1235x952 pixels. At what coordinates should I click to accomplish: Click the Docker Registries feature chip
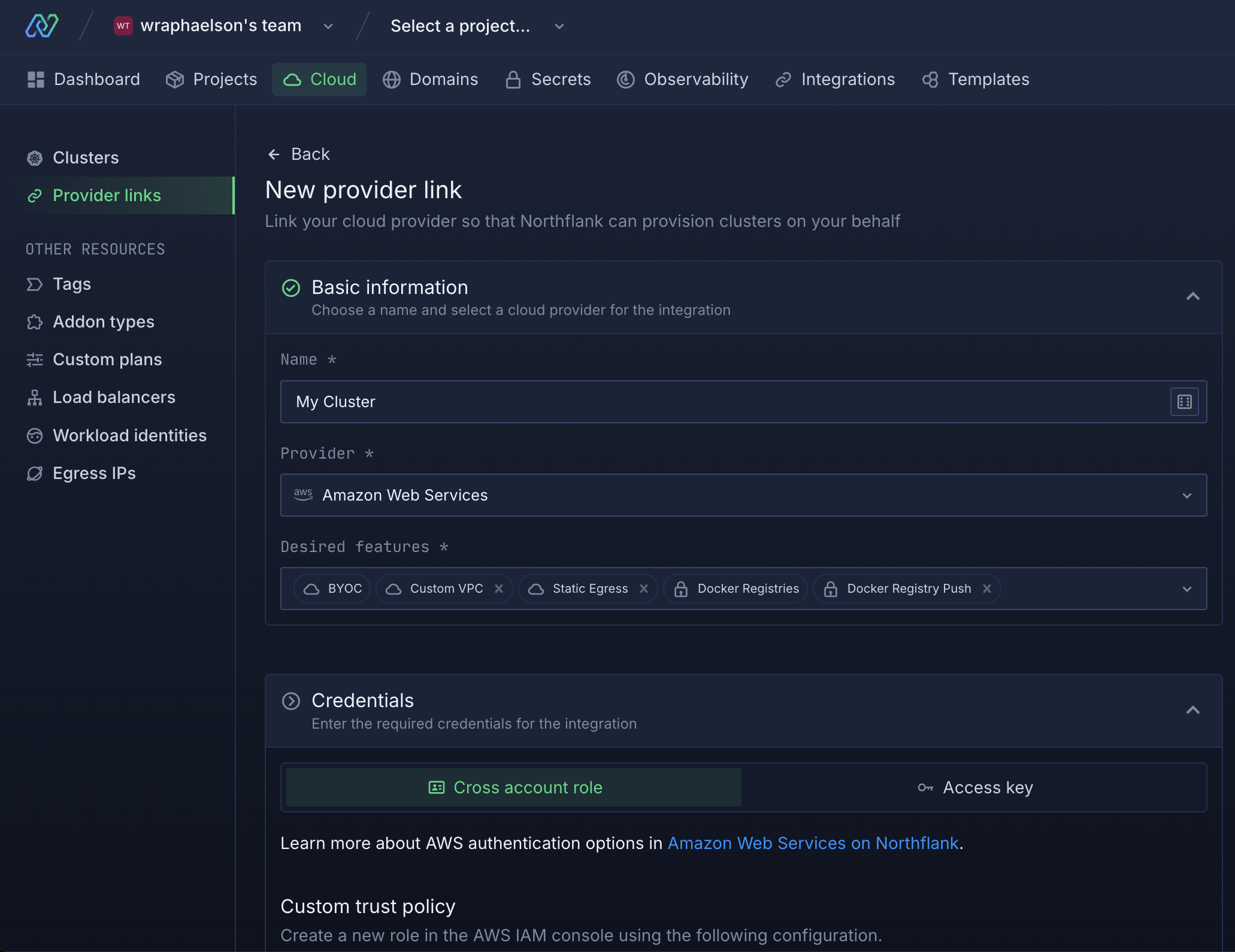[x=735, y=589]
